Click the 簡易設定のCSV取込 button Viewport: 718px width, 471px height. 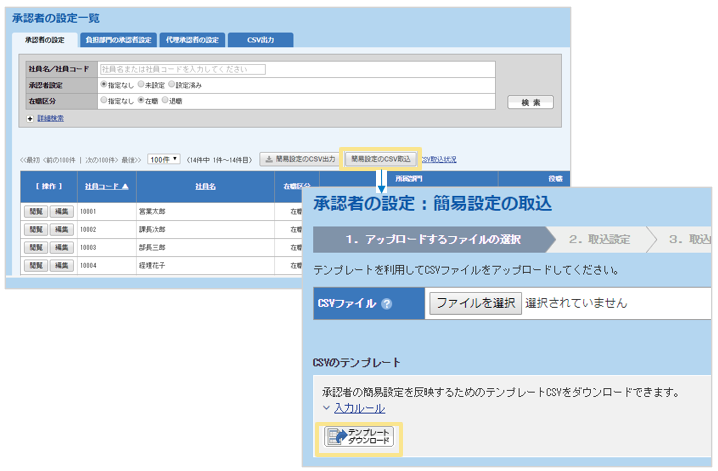click(x=379, y=159)
